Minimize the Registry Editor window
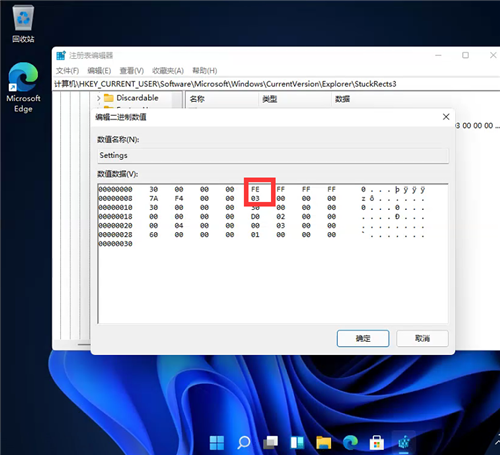The width and height of the screenshot is (500, 455). (x=438, y=55)
